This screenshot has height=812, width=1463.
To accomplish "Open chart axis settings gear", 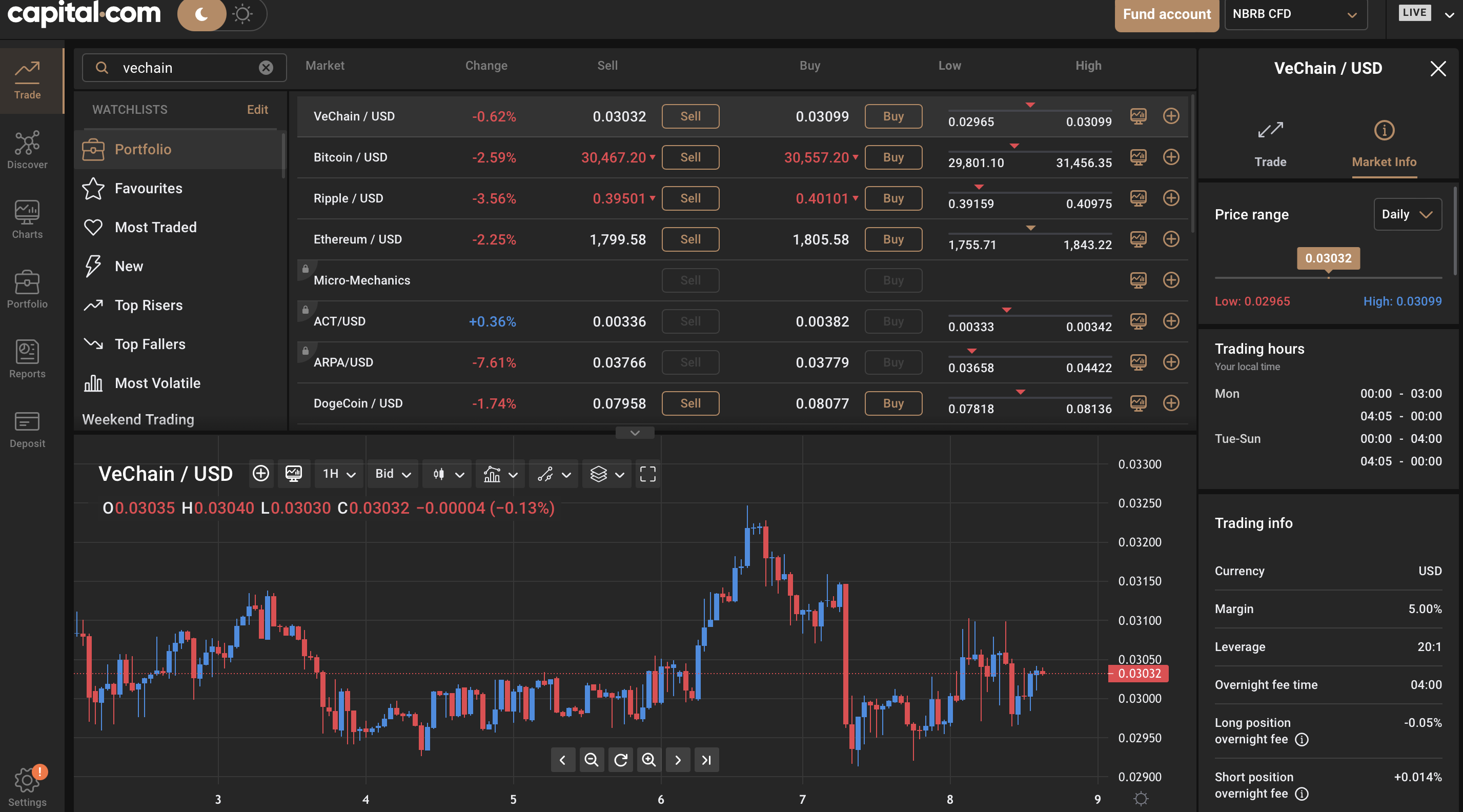I will pos(1141,799).
